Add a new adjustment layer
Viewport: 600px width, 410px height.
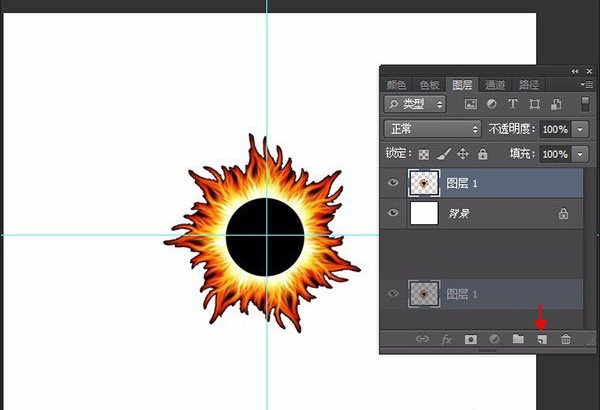(x=494, y=339)
